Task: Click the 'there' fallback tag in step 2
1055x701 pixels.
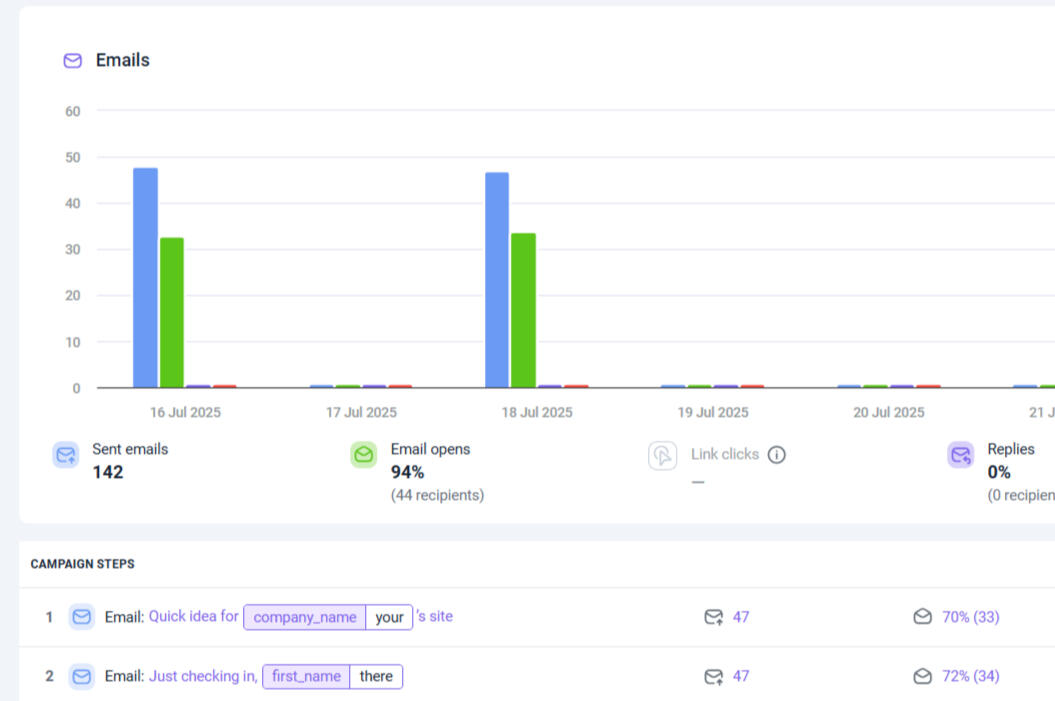Action: [376, 677]
